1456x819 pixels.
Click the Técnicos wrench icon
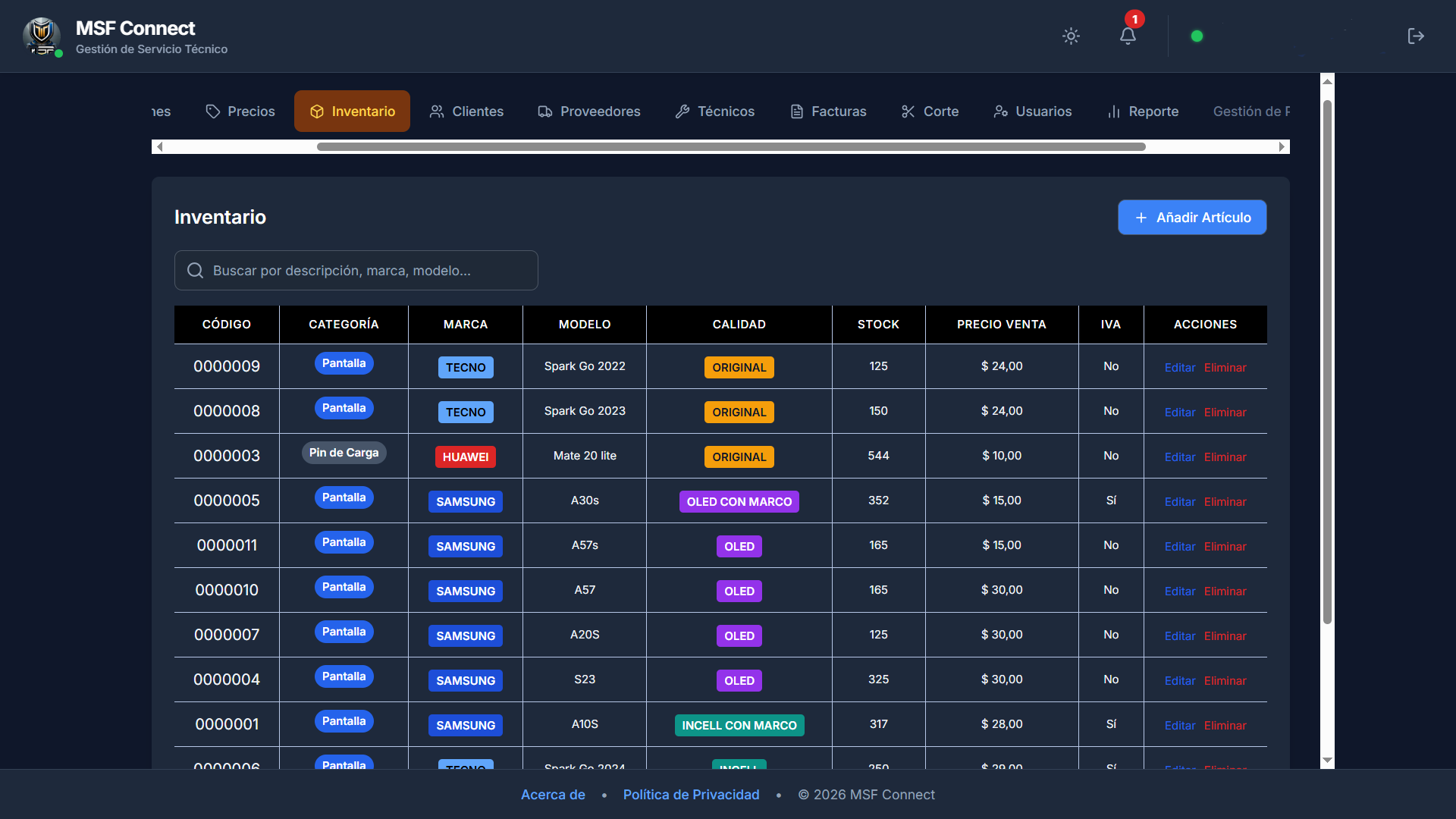[682, 111]
